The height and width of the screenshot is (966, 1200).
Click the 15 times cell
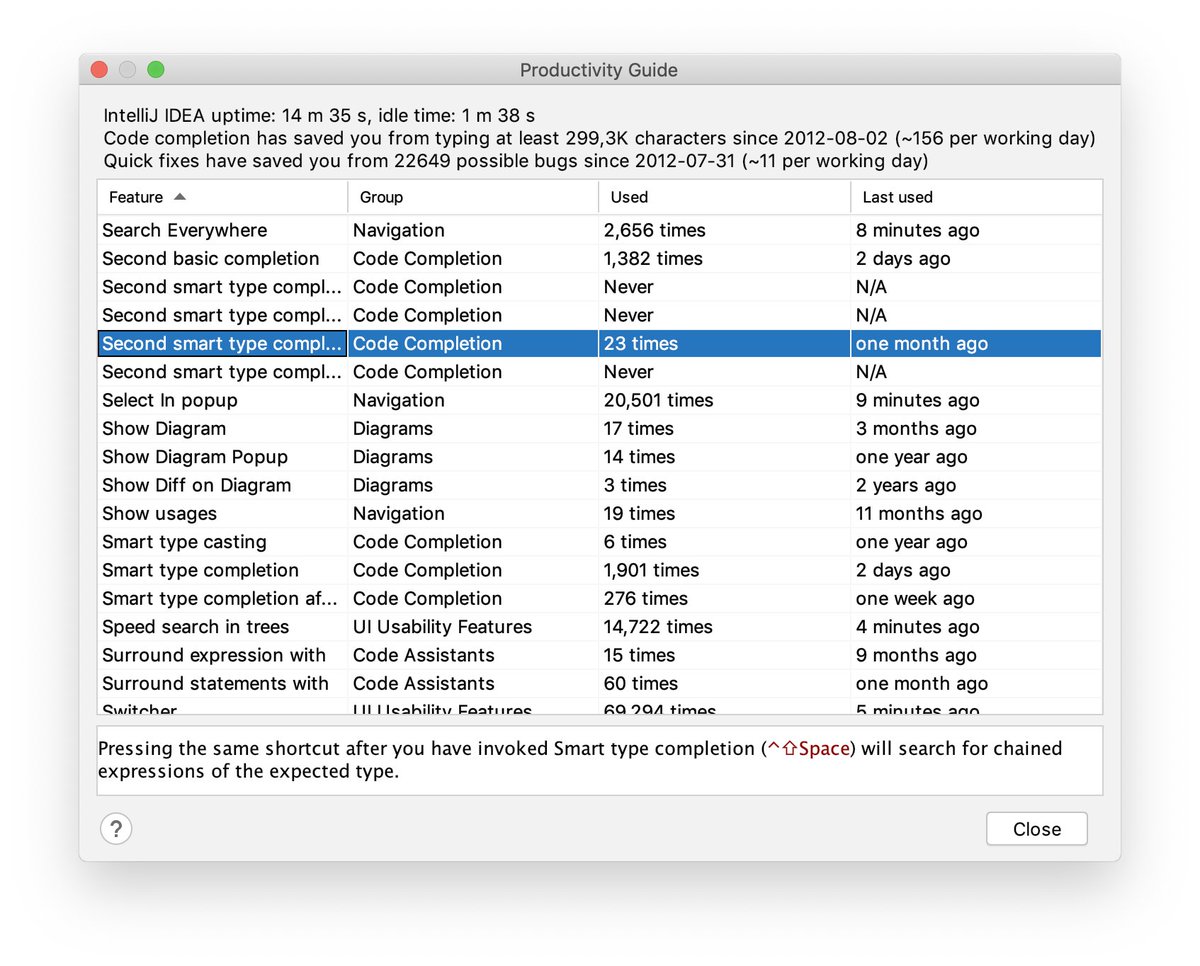724,655
